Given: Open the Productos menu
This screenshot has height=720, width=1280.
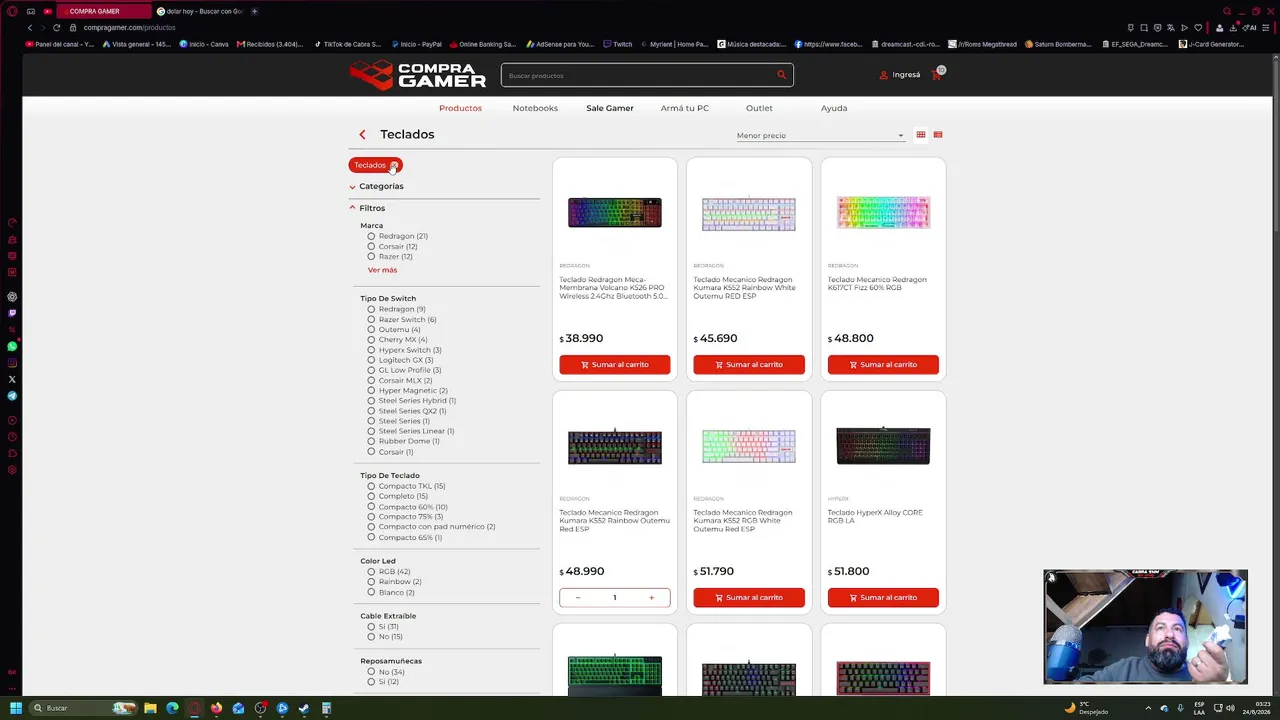Looking at the screenshot, I should pyautogui.click(x=460, y=108).
